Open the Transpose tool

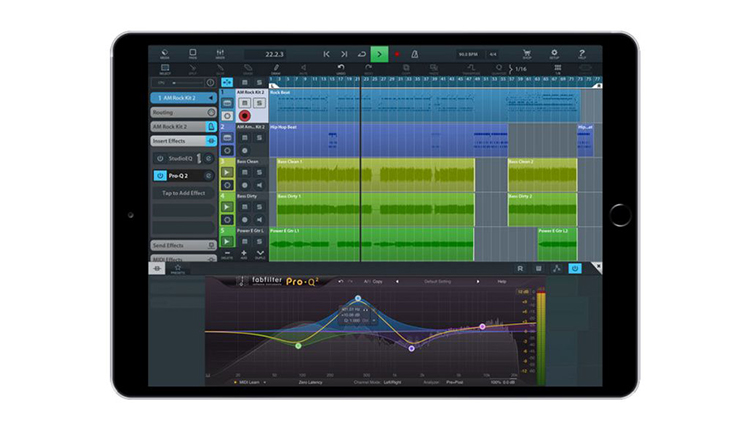471,69
